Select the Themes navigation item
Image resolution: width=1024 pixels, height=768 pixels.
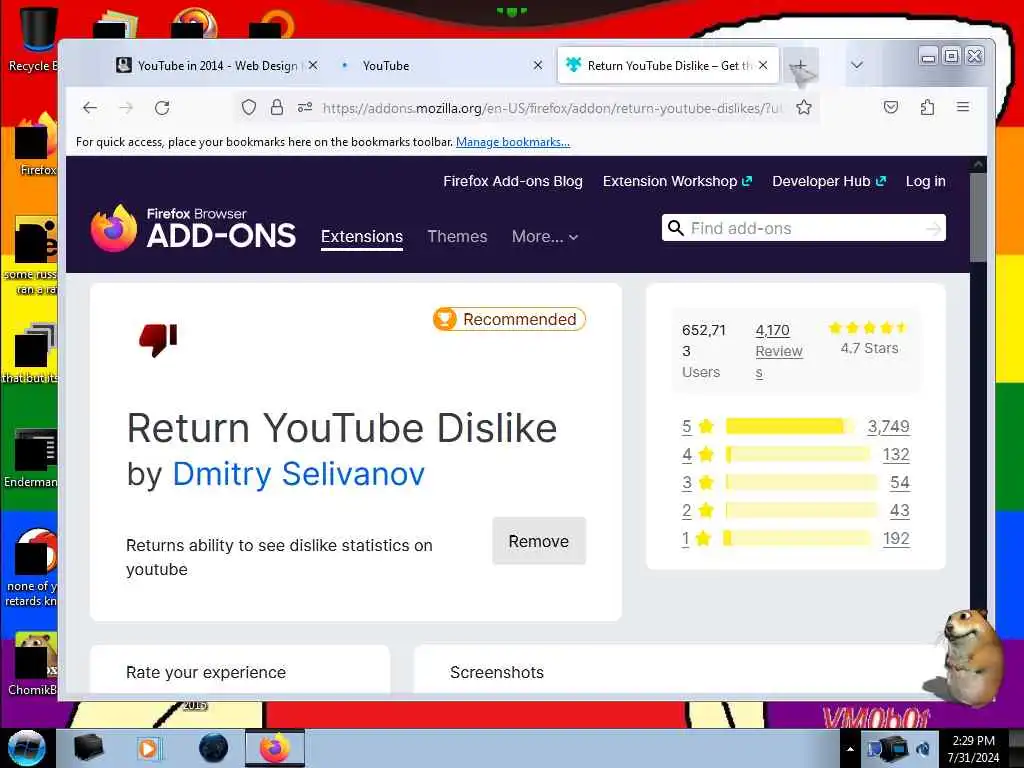tap(457, 236)
